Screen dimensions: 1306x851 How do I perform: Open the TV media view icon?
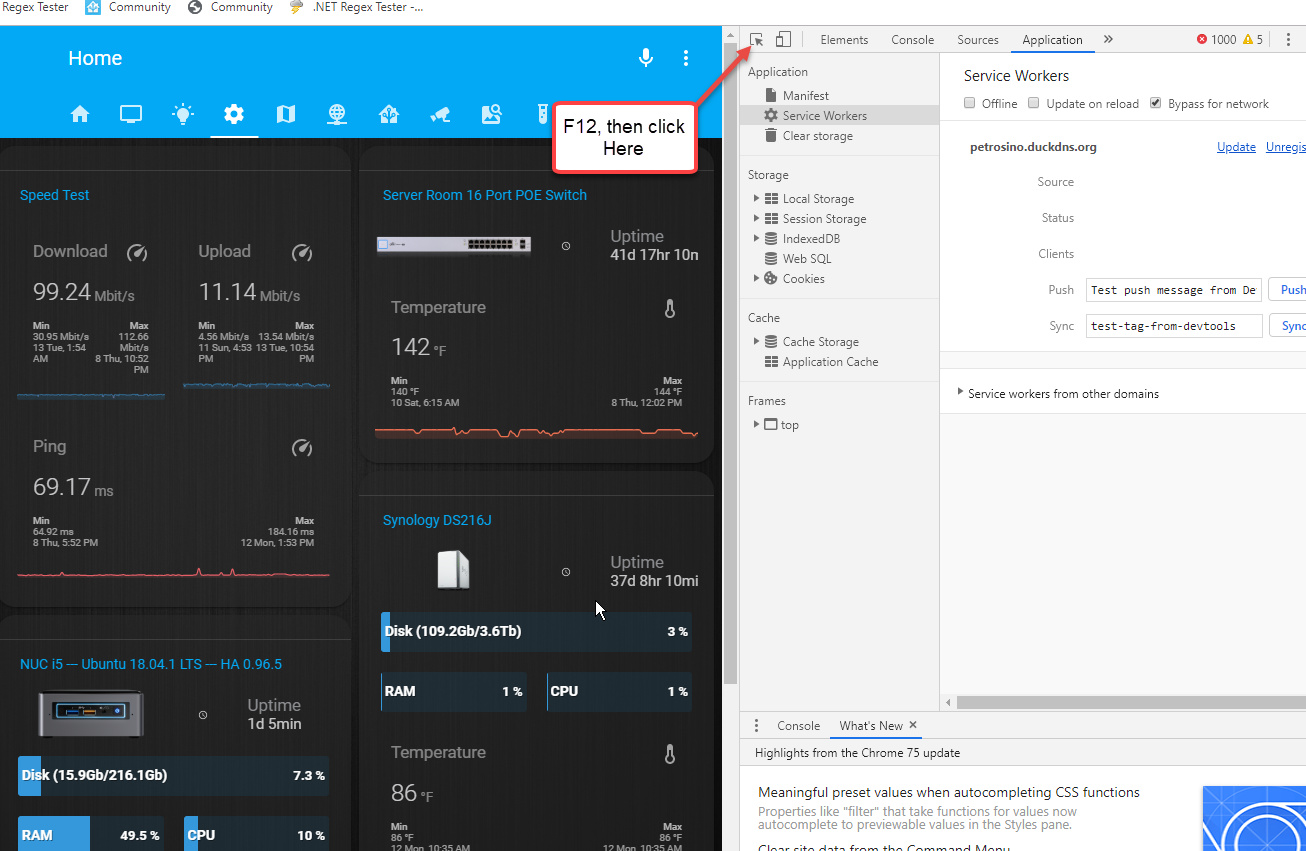(x=131, y=114)
